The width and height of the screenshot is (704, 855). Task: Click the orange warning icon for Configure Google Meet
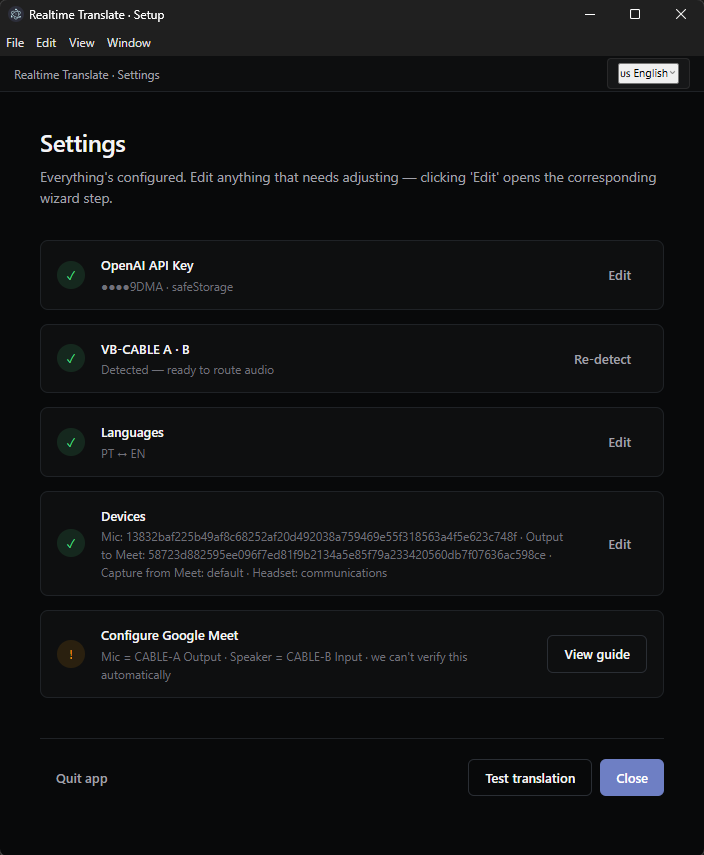[71, 654]
